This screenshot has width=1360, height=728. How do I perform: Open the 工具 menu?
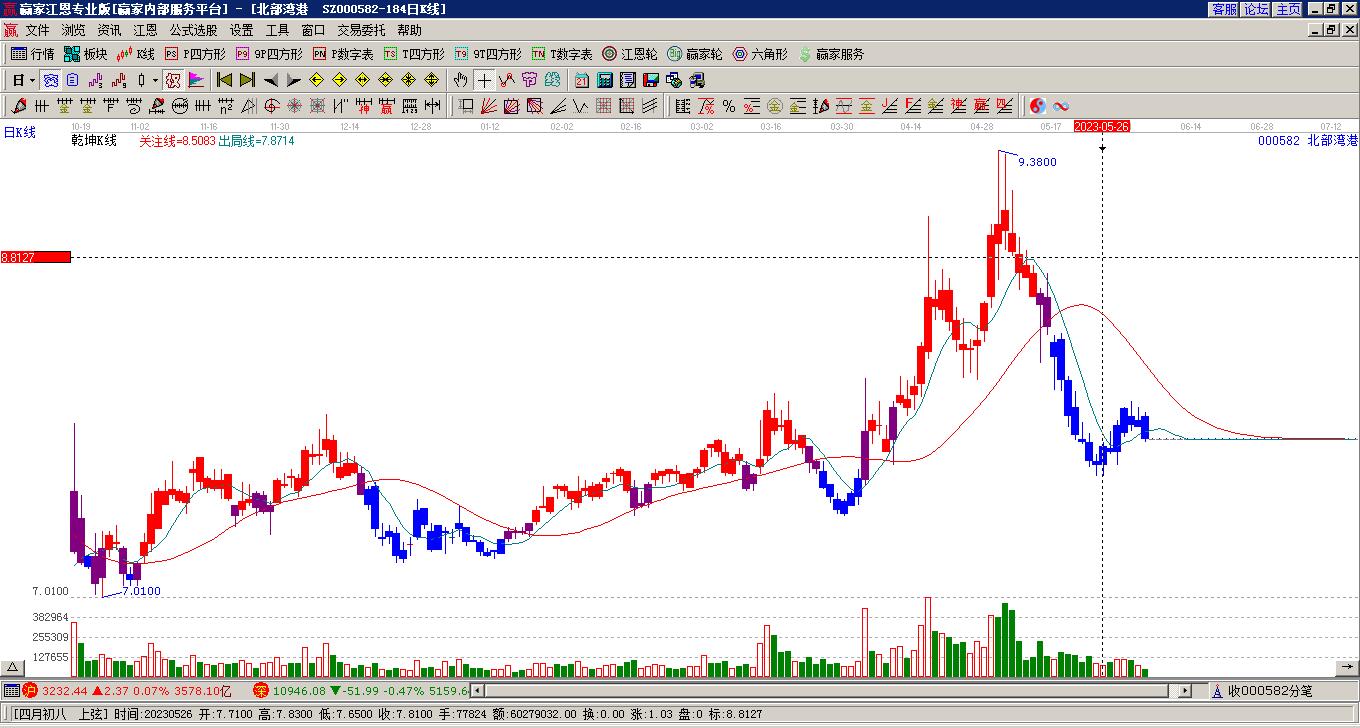click(277, 31)
